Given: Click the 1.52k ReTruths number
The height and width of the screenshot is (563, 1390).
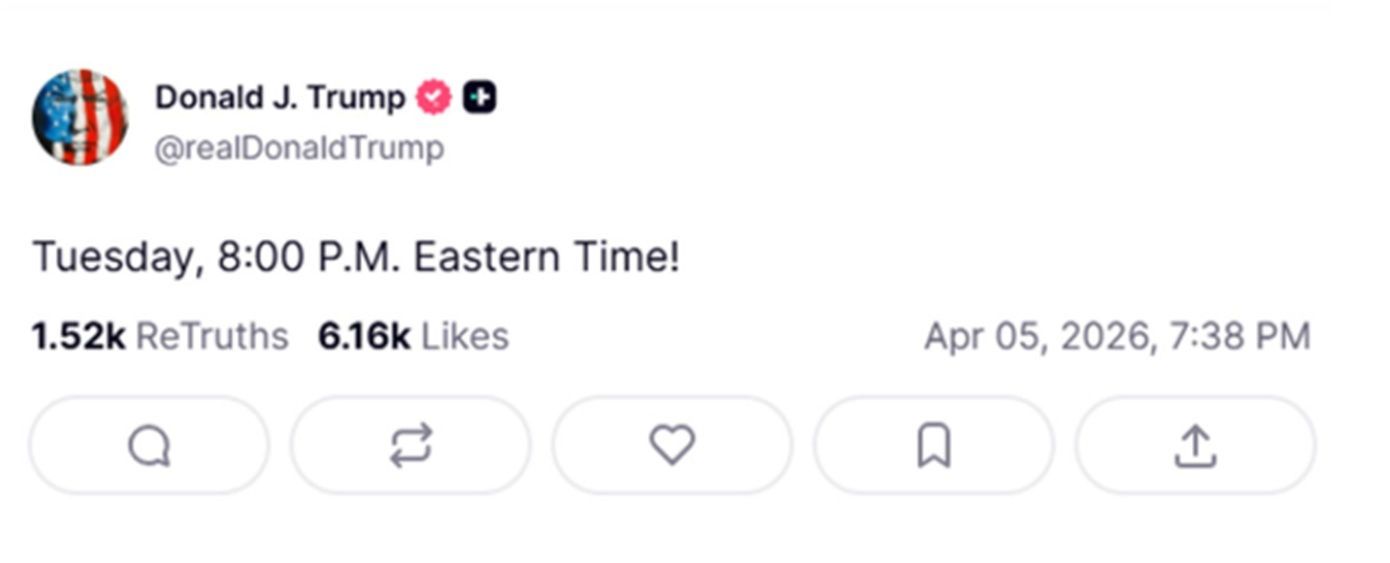Looking at the screenshot, I should (x=78, y=336).
